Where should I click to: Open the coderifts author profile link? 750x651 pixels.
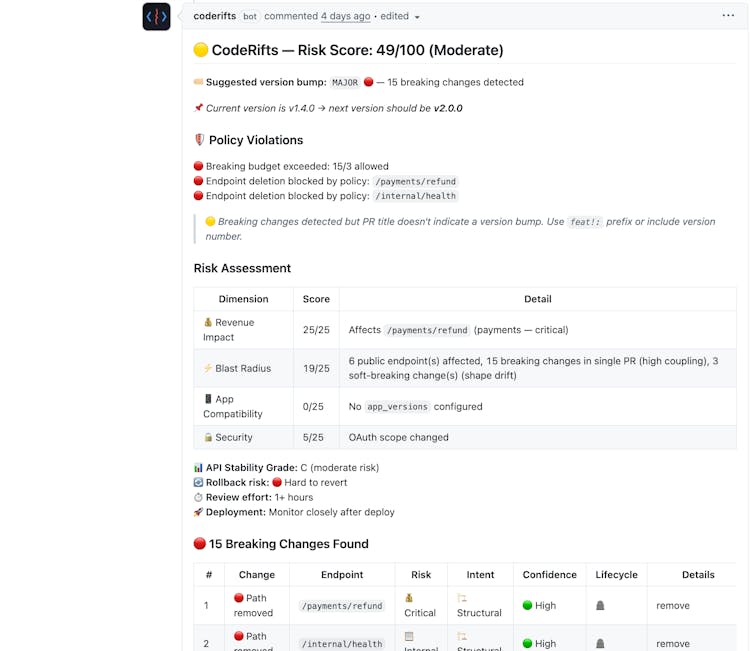(x=214, y=16)
